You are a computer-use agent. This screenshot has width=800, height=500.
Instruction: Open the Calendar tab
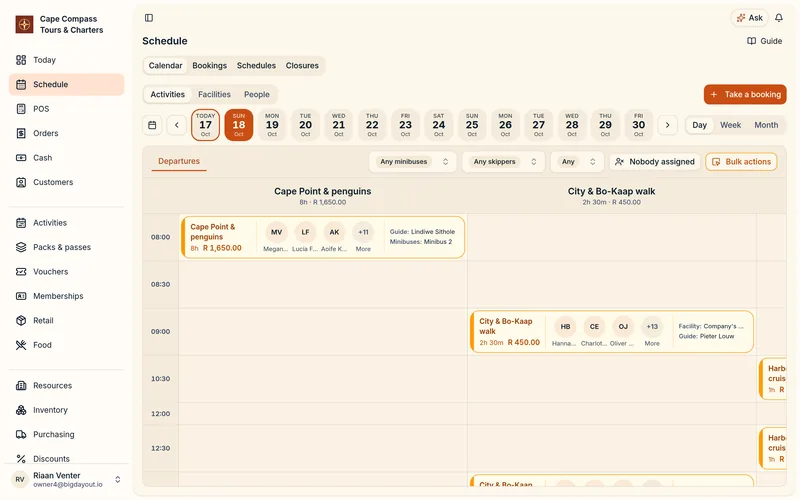[165, 66]
